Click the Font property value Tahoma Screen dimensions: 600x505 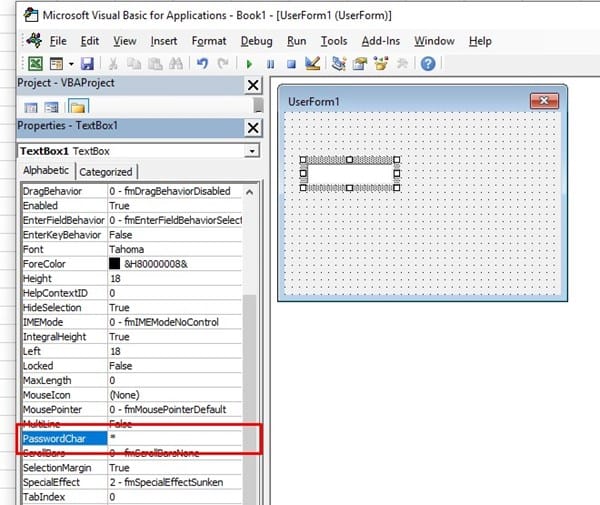[175, 249]
